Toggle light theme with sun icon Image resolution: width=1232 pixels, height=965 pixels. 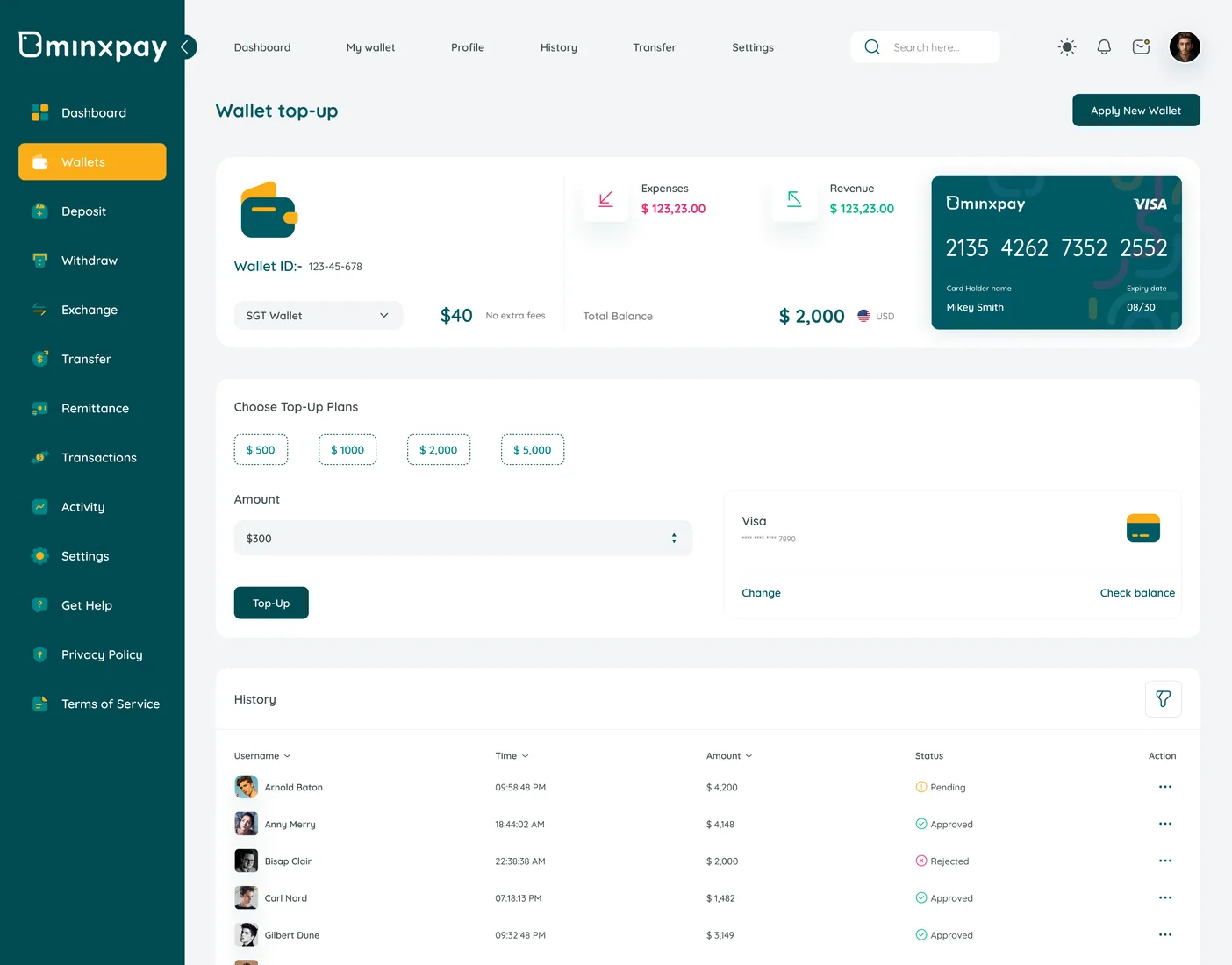click(x=1067, y=47)
